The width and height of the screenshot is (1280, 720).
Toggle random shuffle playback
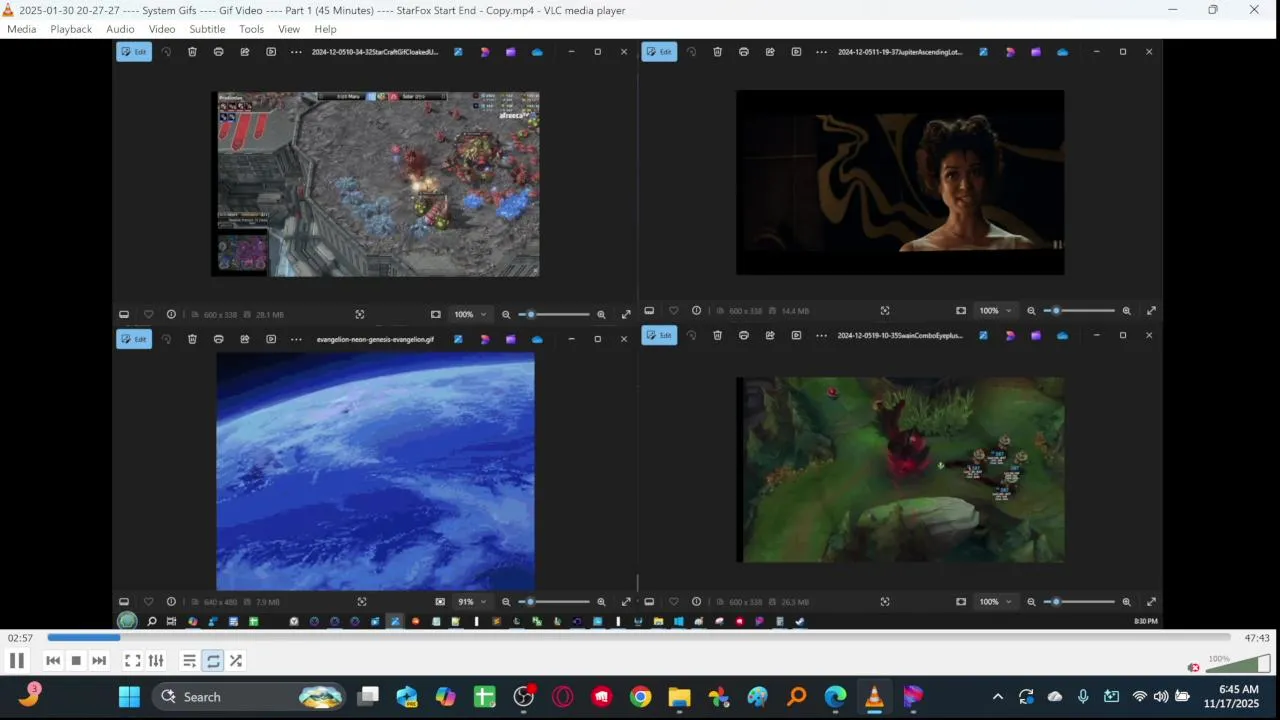coord(236,660)
